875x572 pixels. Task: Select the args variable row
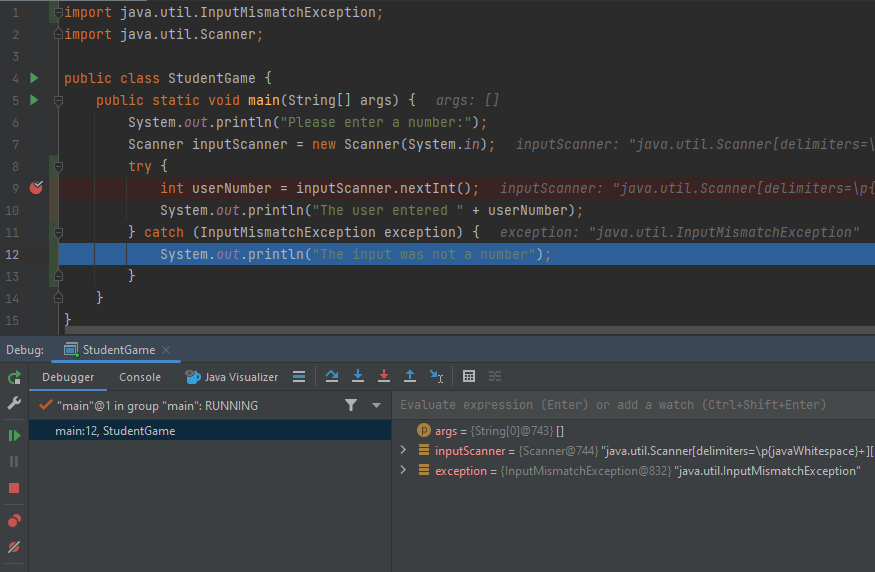coord(633,431)
